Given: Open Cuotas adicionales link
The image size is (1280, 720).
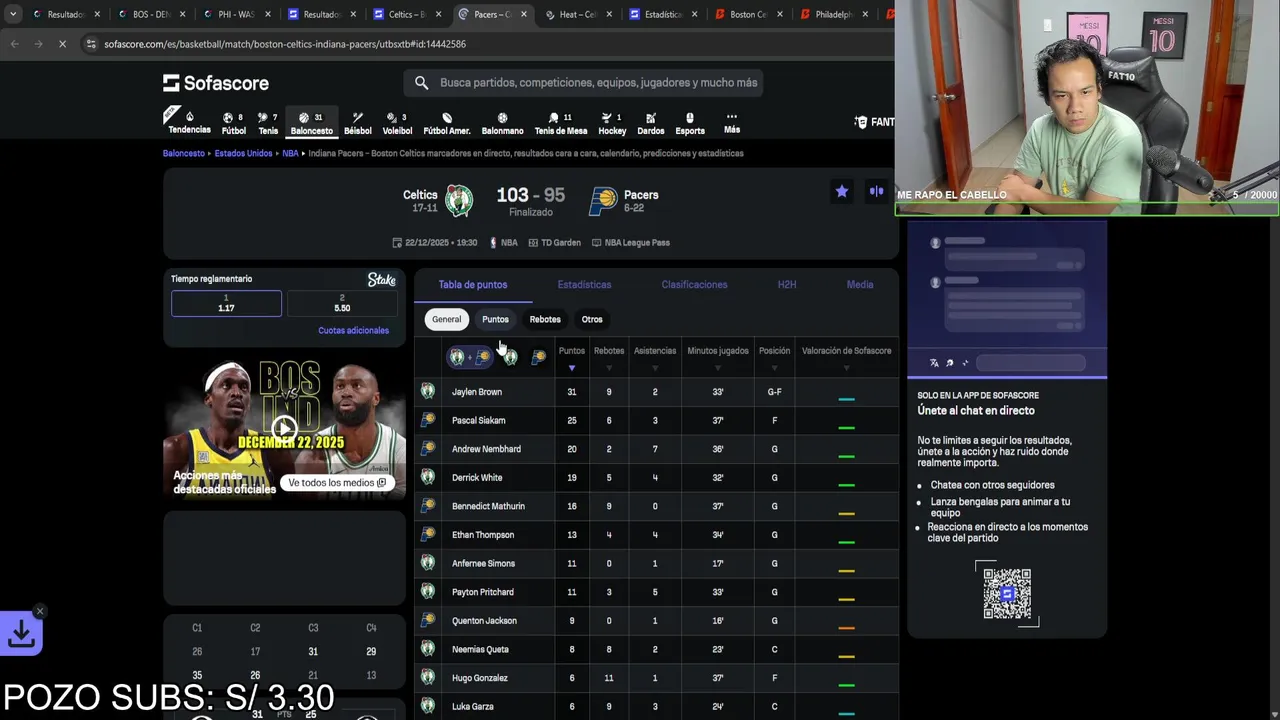Looking at the screenshot, I should tap(353, 331).
